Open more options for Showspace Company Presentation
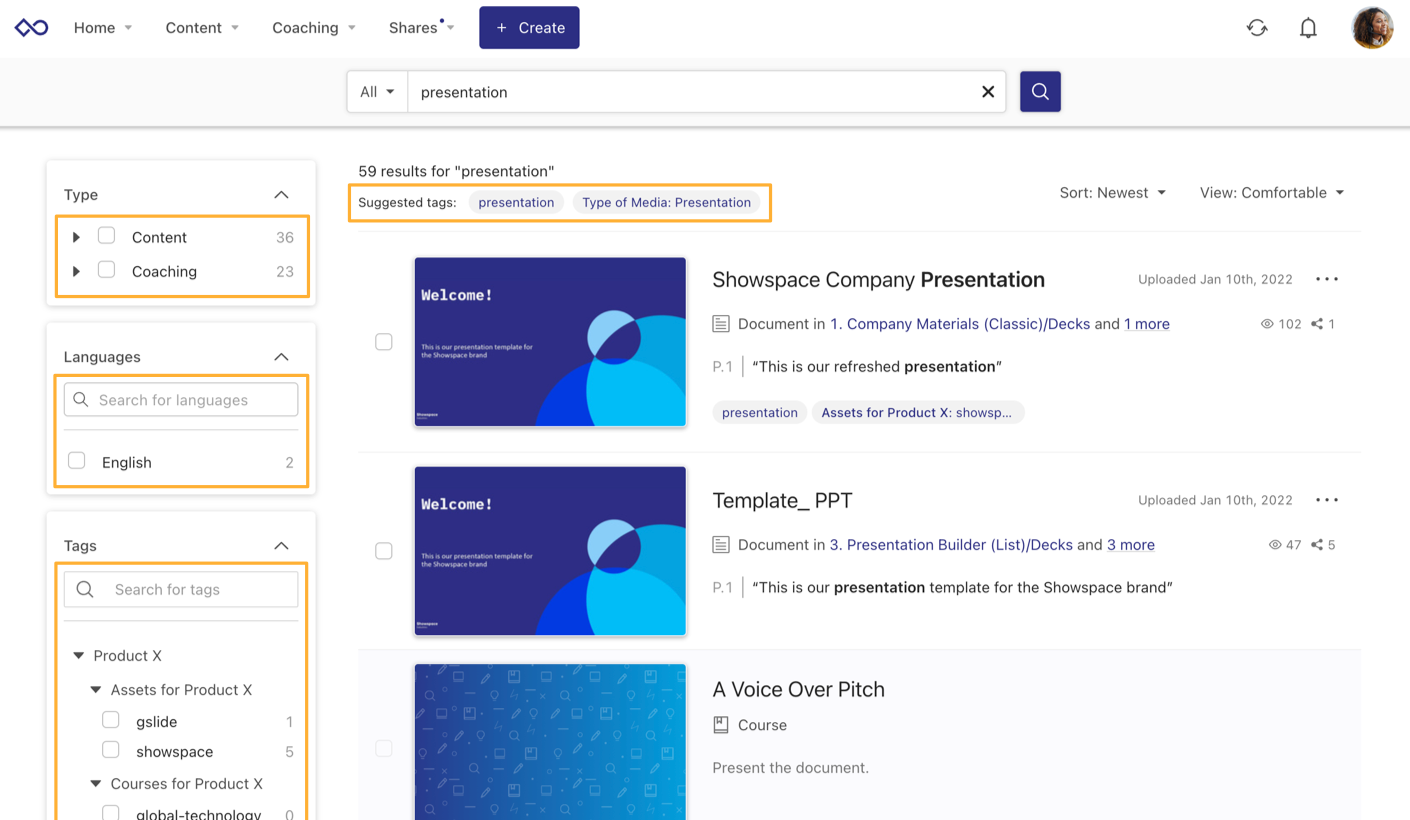Image resolution: width=1410 pixels, height=820 pixels. coord(1327,280)
